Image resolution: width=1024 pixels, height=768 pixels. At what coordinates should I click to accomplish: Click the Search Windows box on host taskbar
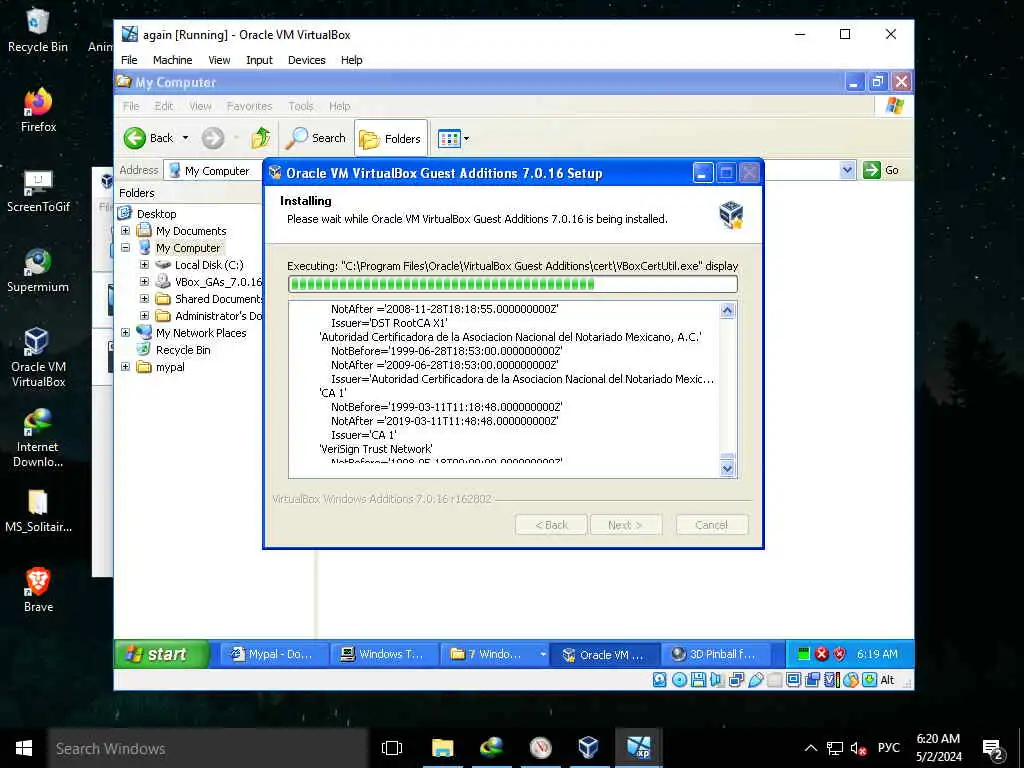208,748
